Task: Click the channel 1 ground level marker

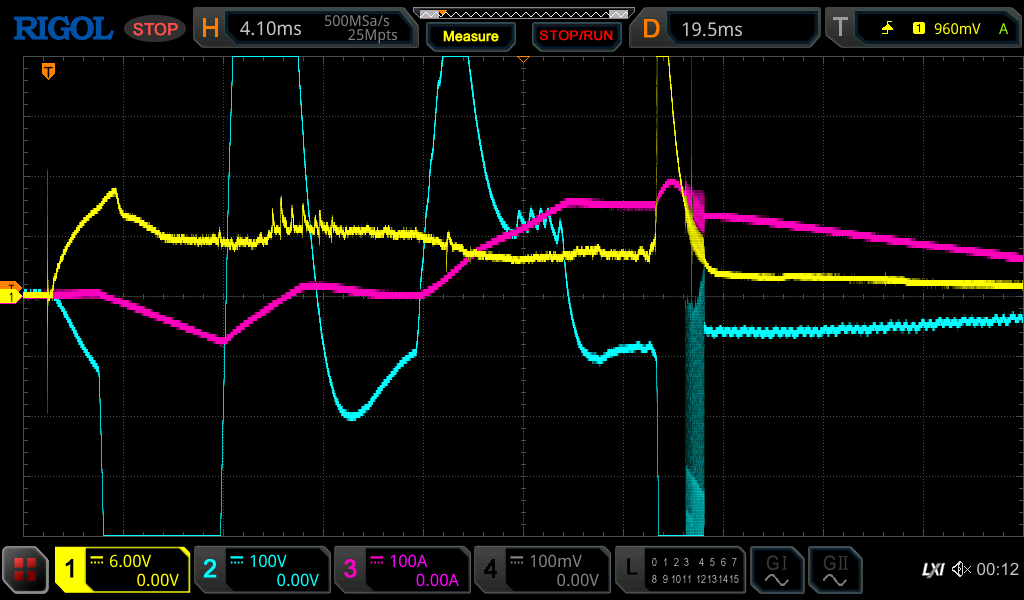Action: (x=12, y=296)
